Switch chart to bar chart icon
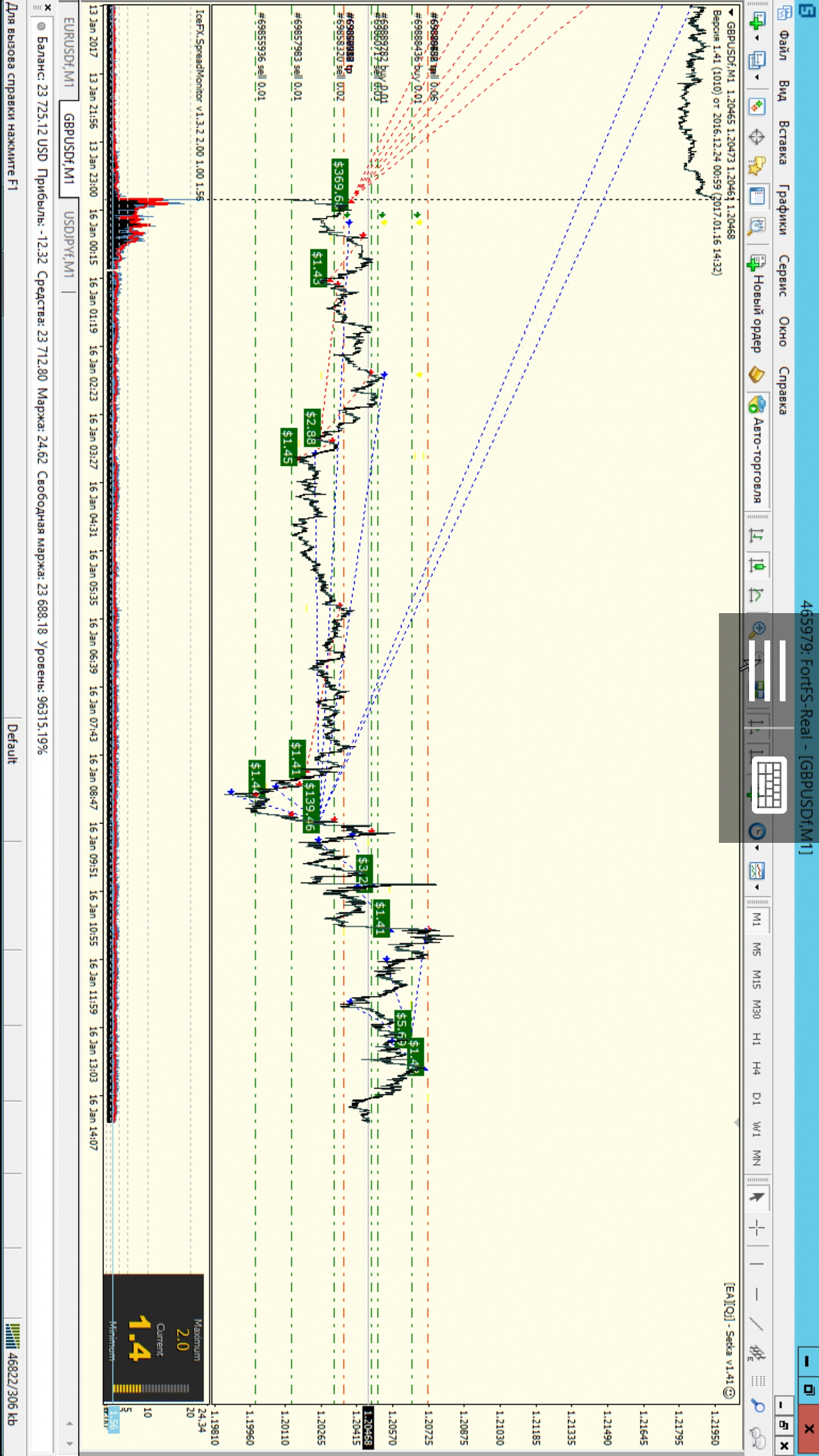Viewport: 819px width, 1456px height. 757,535
